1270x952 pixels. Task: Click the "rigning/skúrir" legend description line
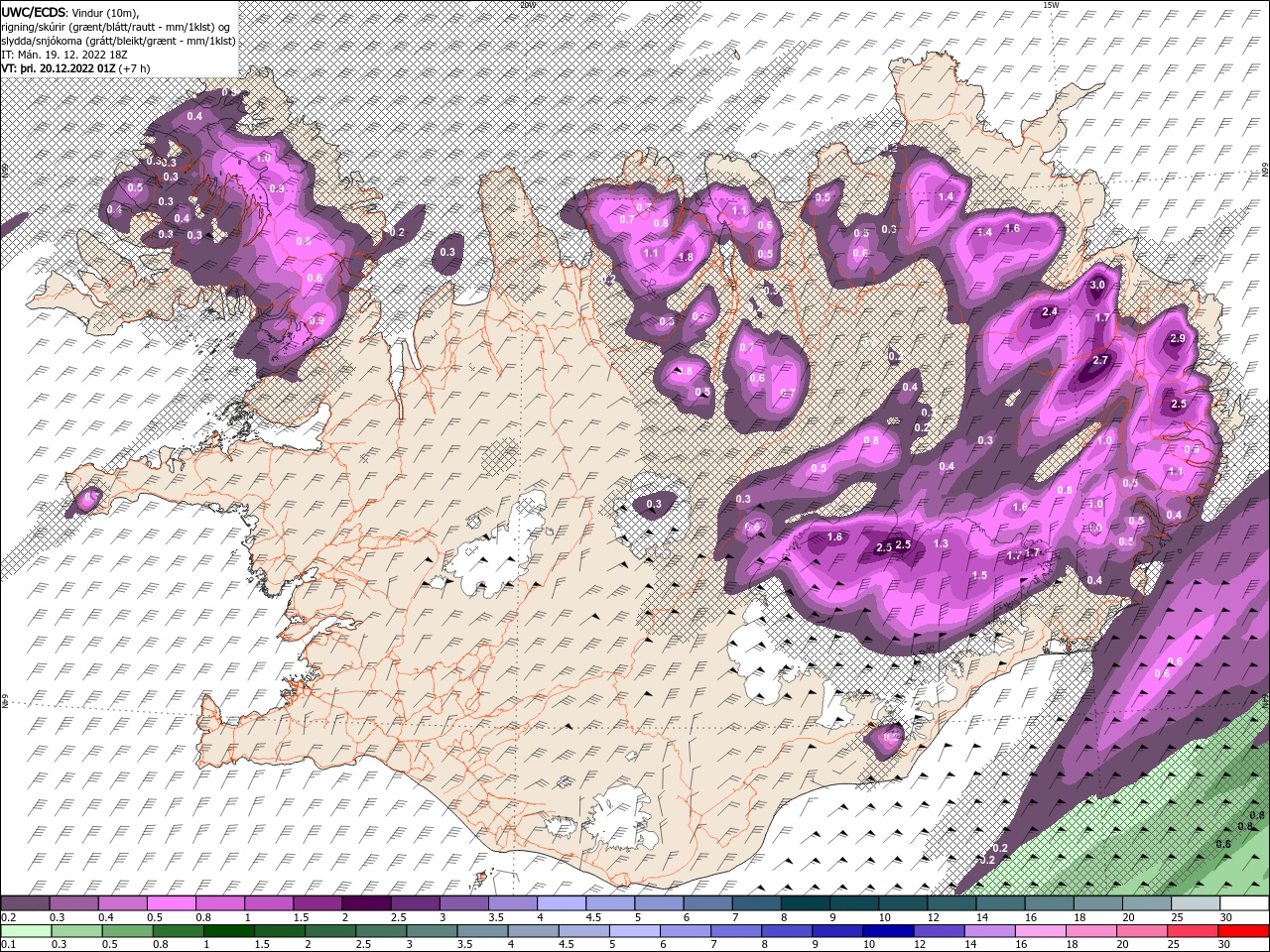pos(115,27)
